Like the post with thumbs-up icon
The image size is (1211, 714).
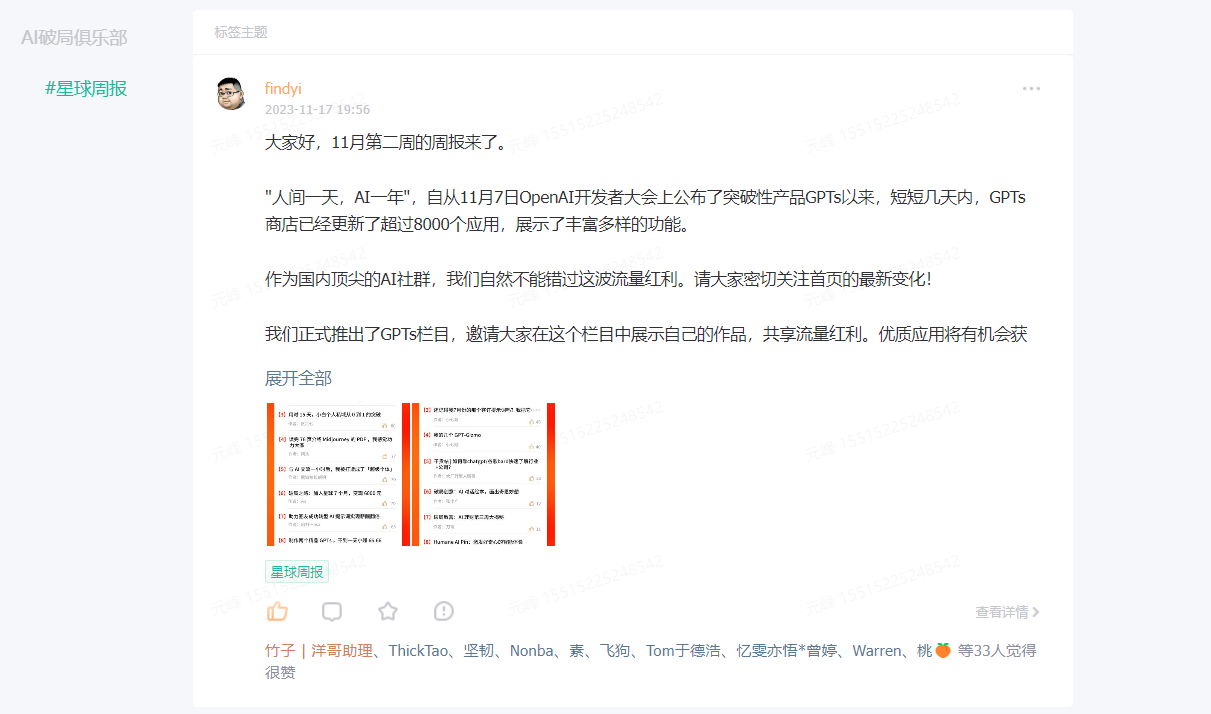point(277,611)
